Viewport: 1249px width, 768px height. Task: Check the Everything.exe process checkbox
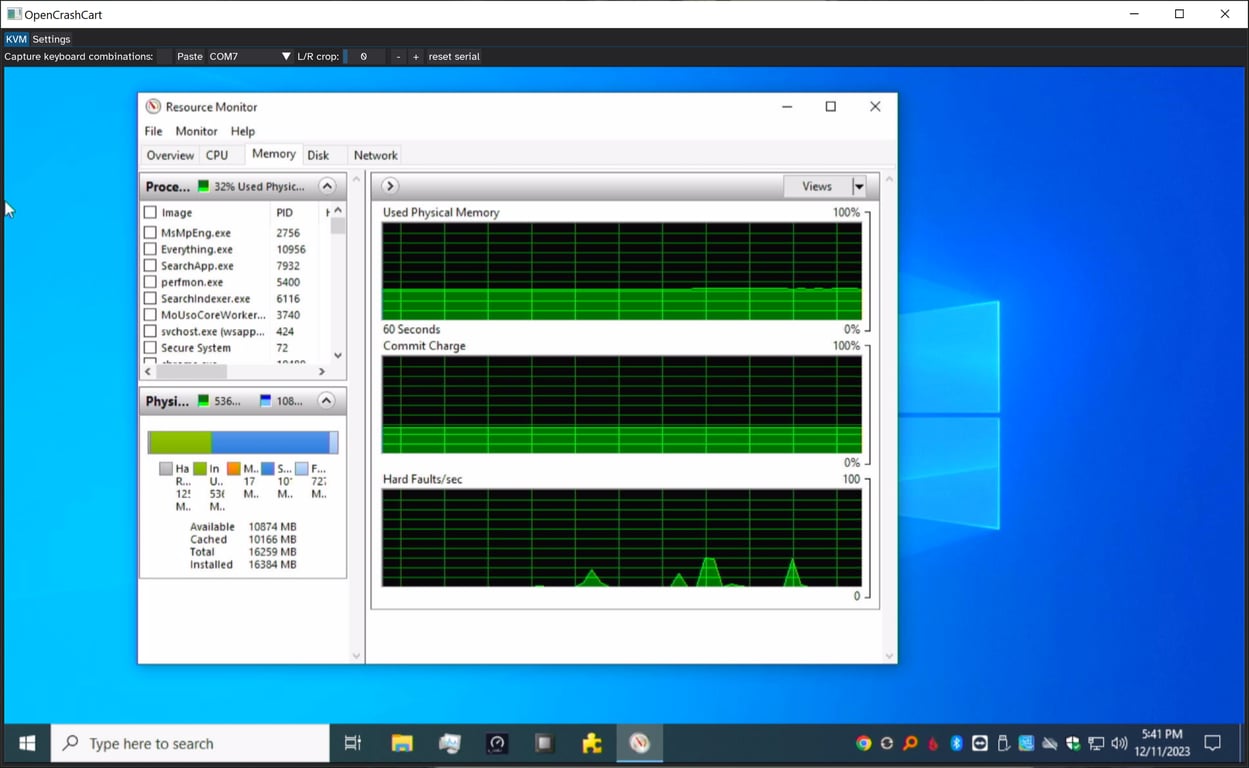[152, 249]
